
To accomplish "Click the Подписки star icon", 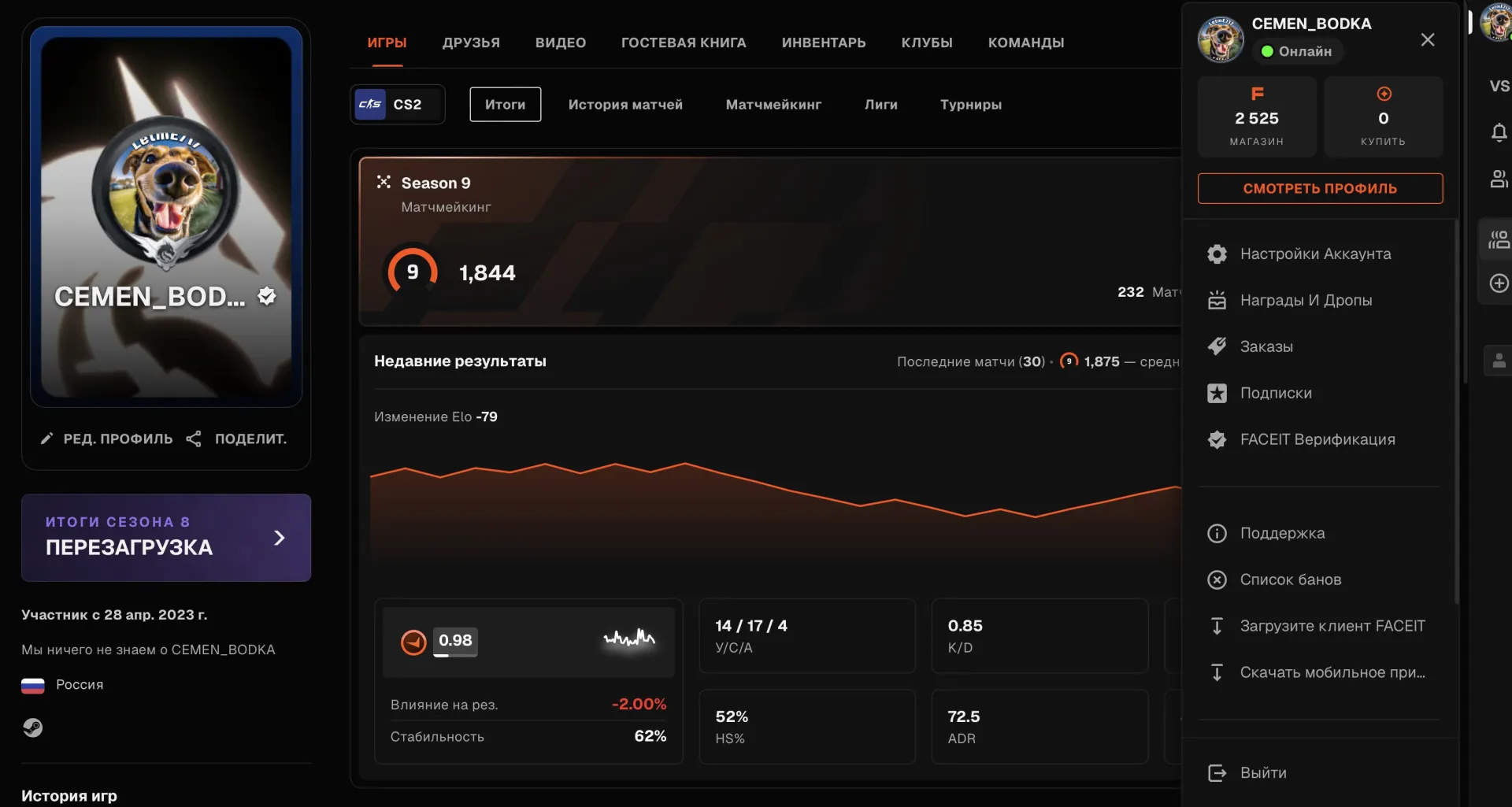I will pos(1217,393).
